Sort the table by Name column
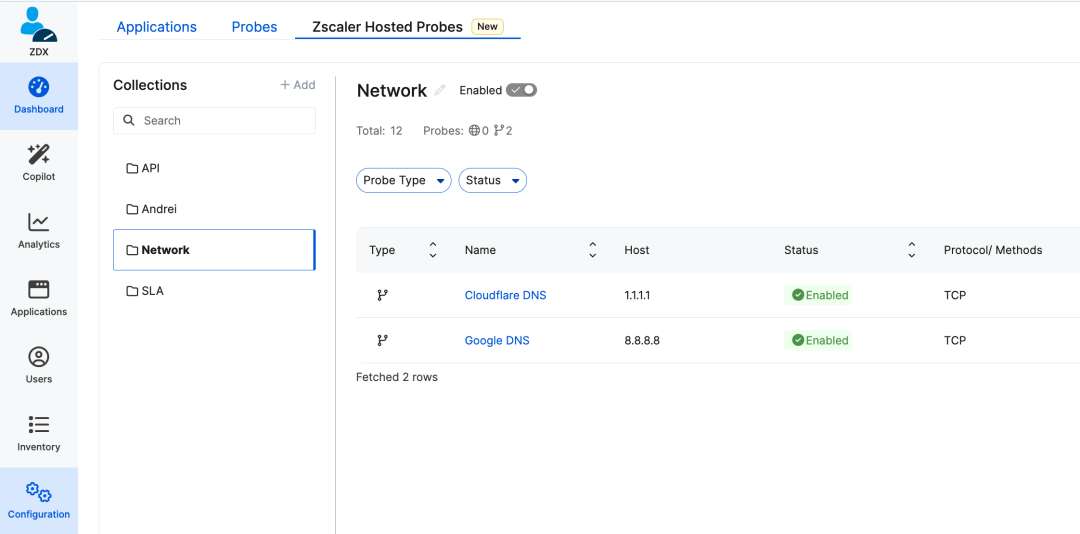 click(x=592, y=250)
